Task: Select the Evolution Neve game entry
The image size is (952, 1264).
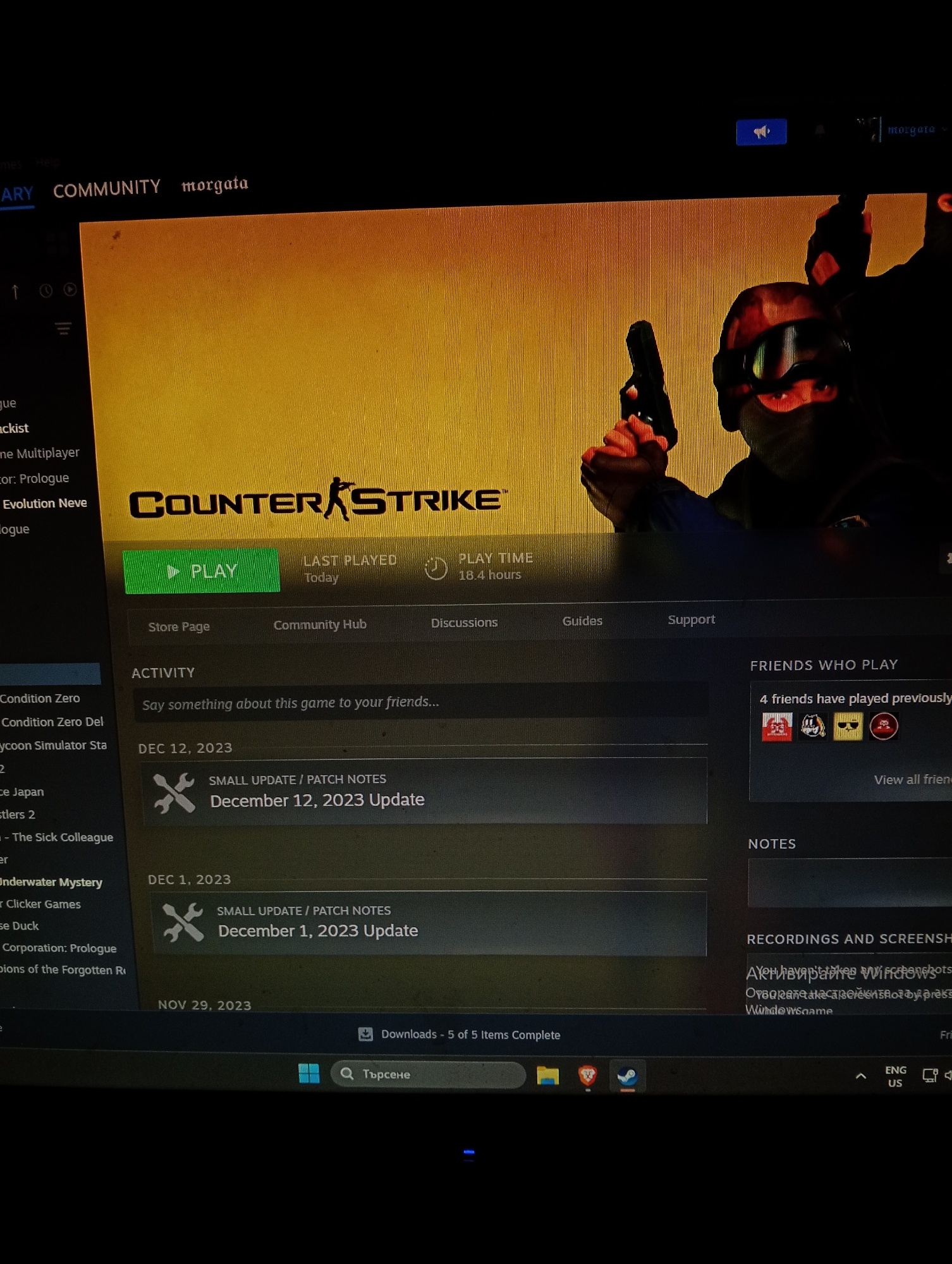Action: (x=44, y=504)
